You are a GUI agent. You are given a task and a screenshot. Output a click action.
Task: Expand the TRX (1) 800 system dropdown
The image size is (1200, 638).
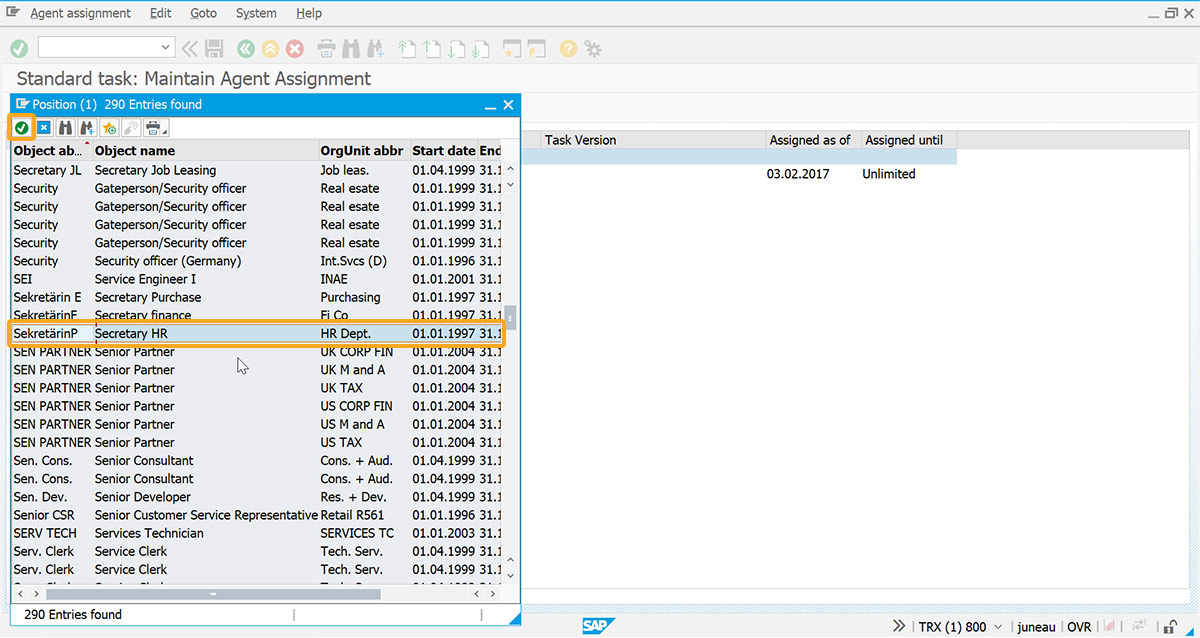(996, 627)
